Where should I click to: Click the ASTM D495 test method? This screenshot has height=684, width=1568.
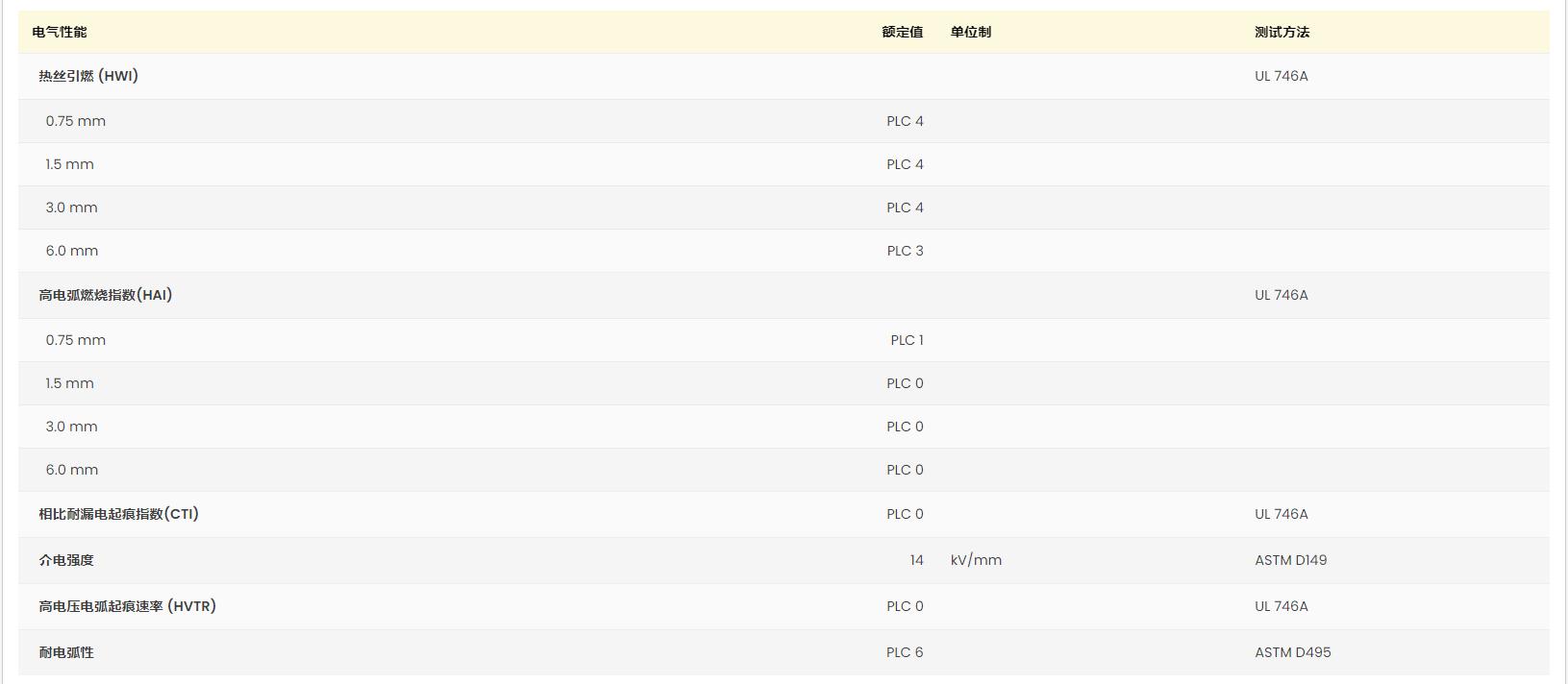[x=1292, y=652]
